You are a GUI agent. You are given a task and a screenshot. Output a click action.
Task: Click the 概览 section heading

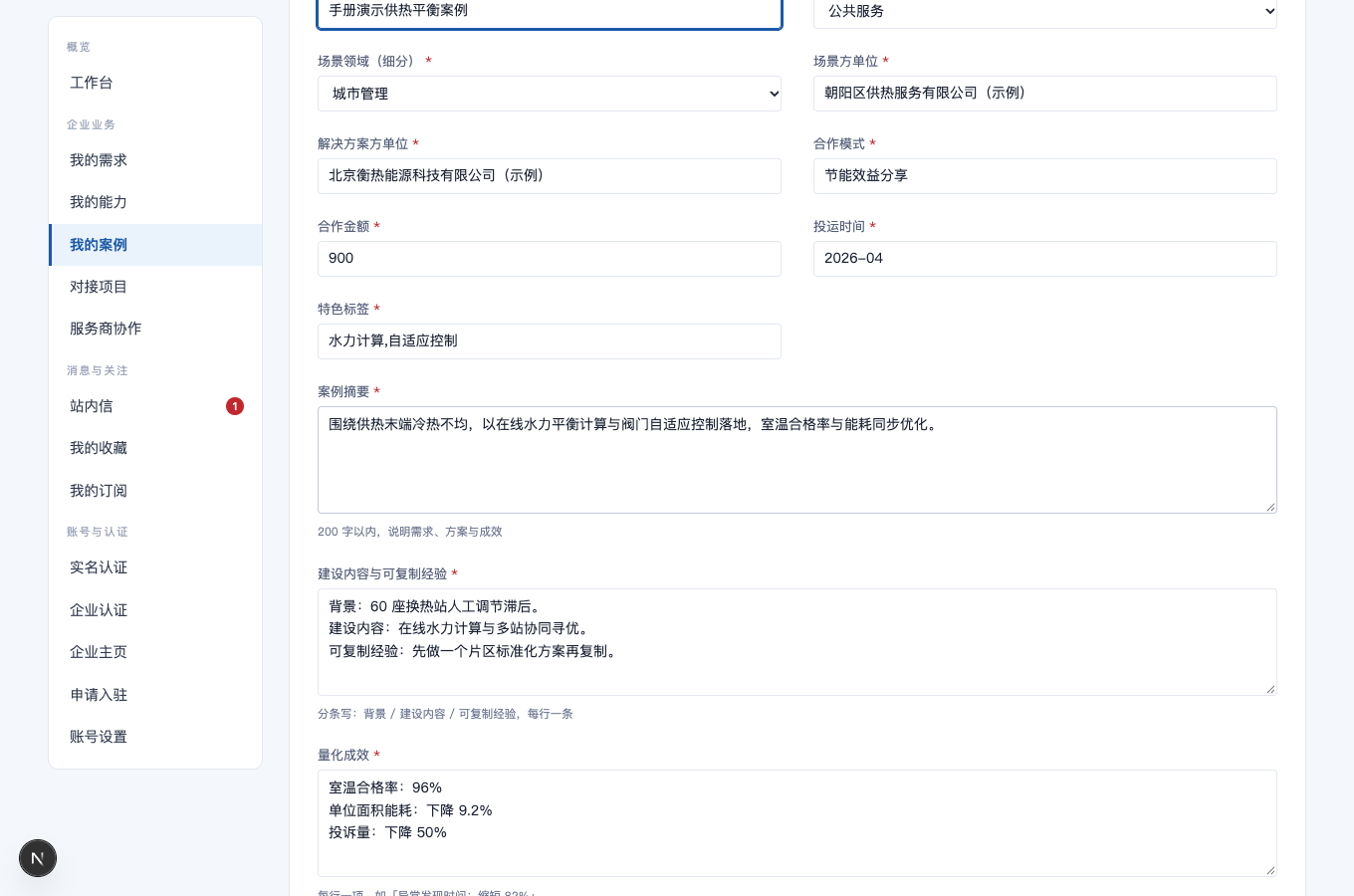pos(79,47)
